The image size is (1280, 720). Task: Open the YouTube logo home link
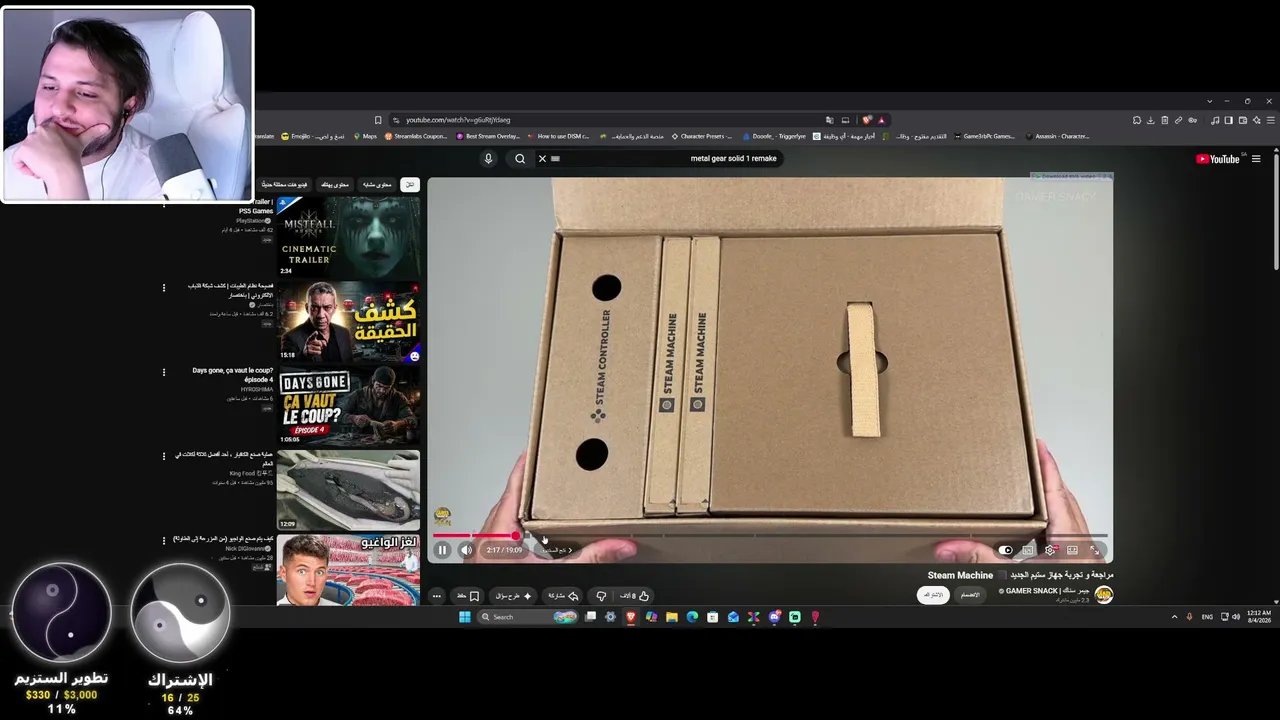coord(1218,159)
